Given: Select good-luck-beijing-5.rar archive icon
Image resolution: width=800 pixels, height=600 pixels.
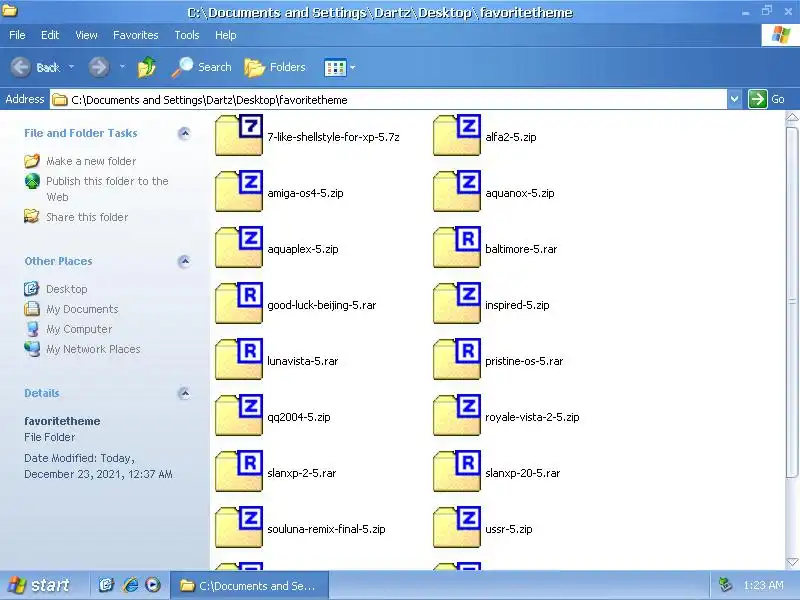Looking at the screenshot, I should point(239,303).
